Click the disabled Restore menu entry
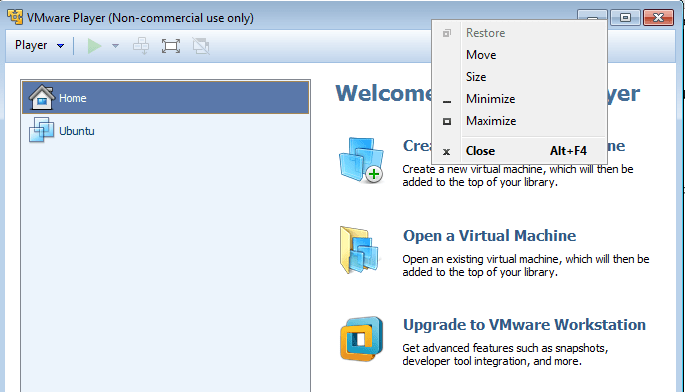The height and width of the screenshot is (392, 685). 519,33
